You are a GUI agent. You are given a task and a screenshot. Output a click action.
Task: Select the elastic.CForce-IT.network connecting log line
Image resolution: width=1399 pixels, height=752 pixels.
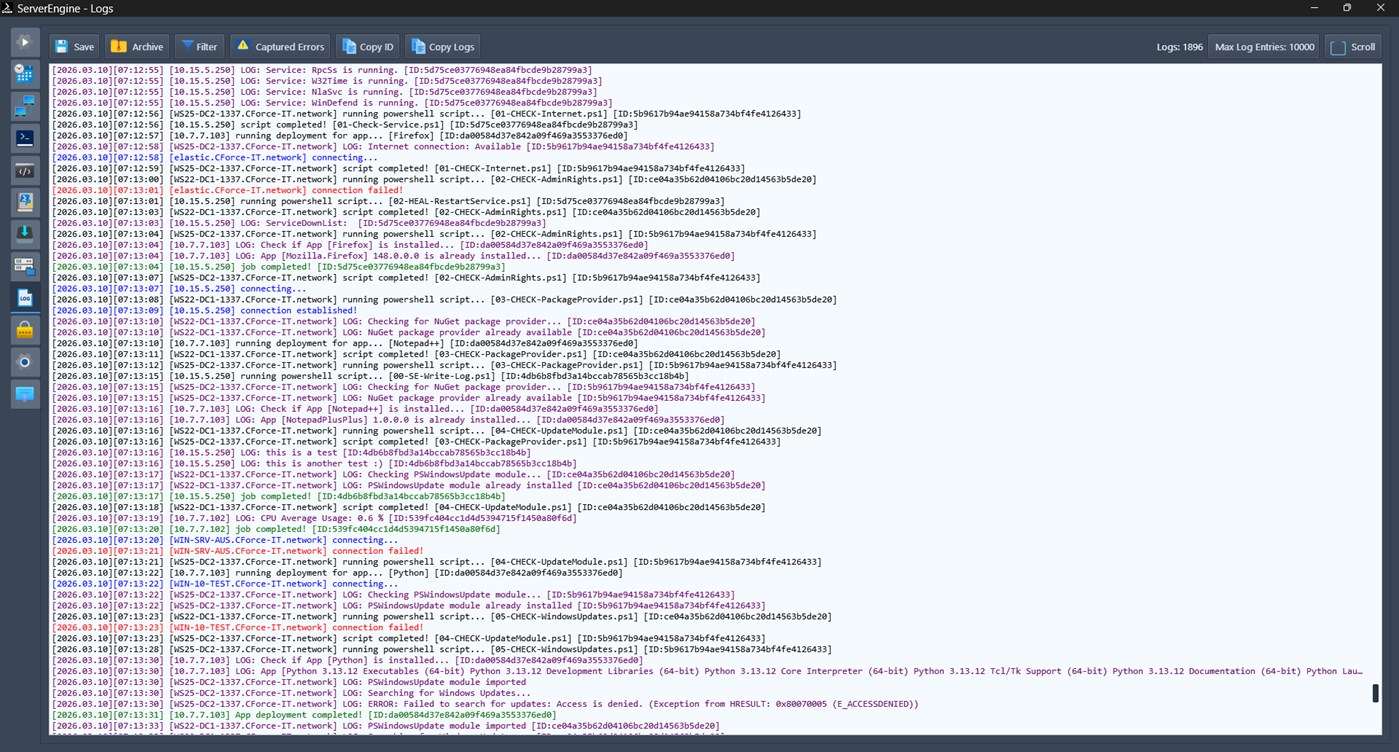(x=215, y=157)
